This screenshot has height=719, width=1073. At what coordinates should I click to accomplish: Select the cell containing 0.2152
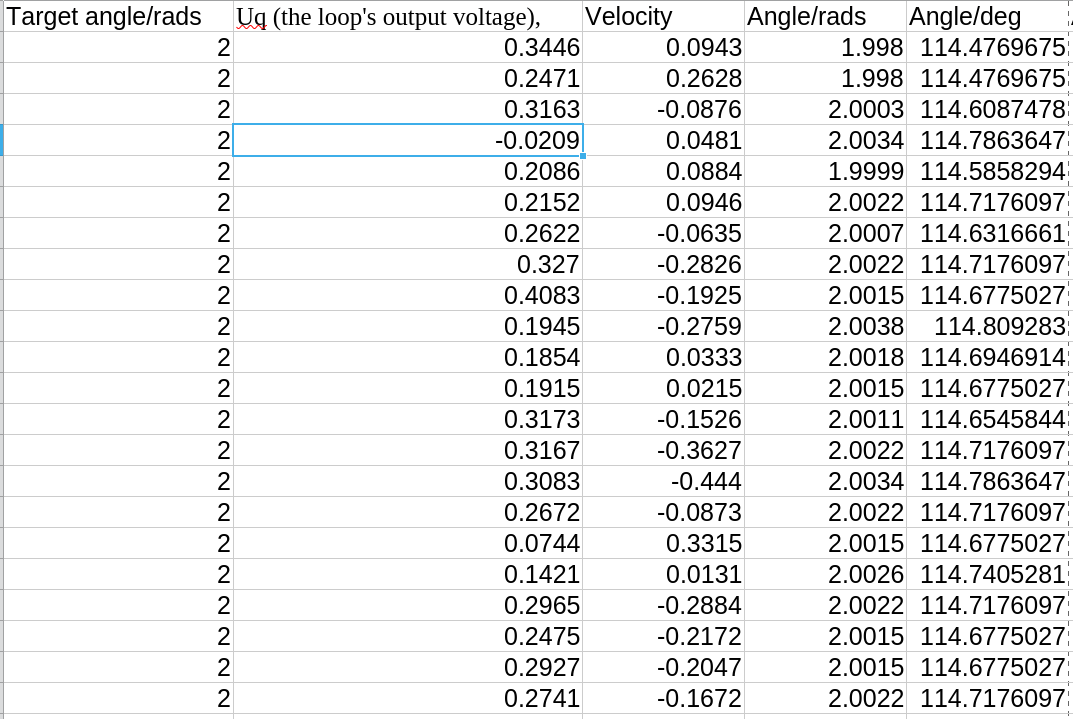pos(408,202)
